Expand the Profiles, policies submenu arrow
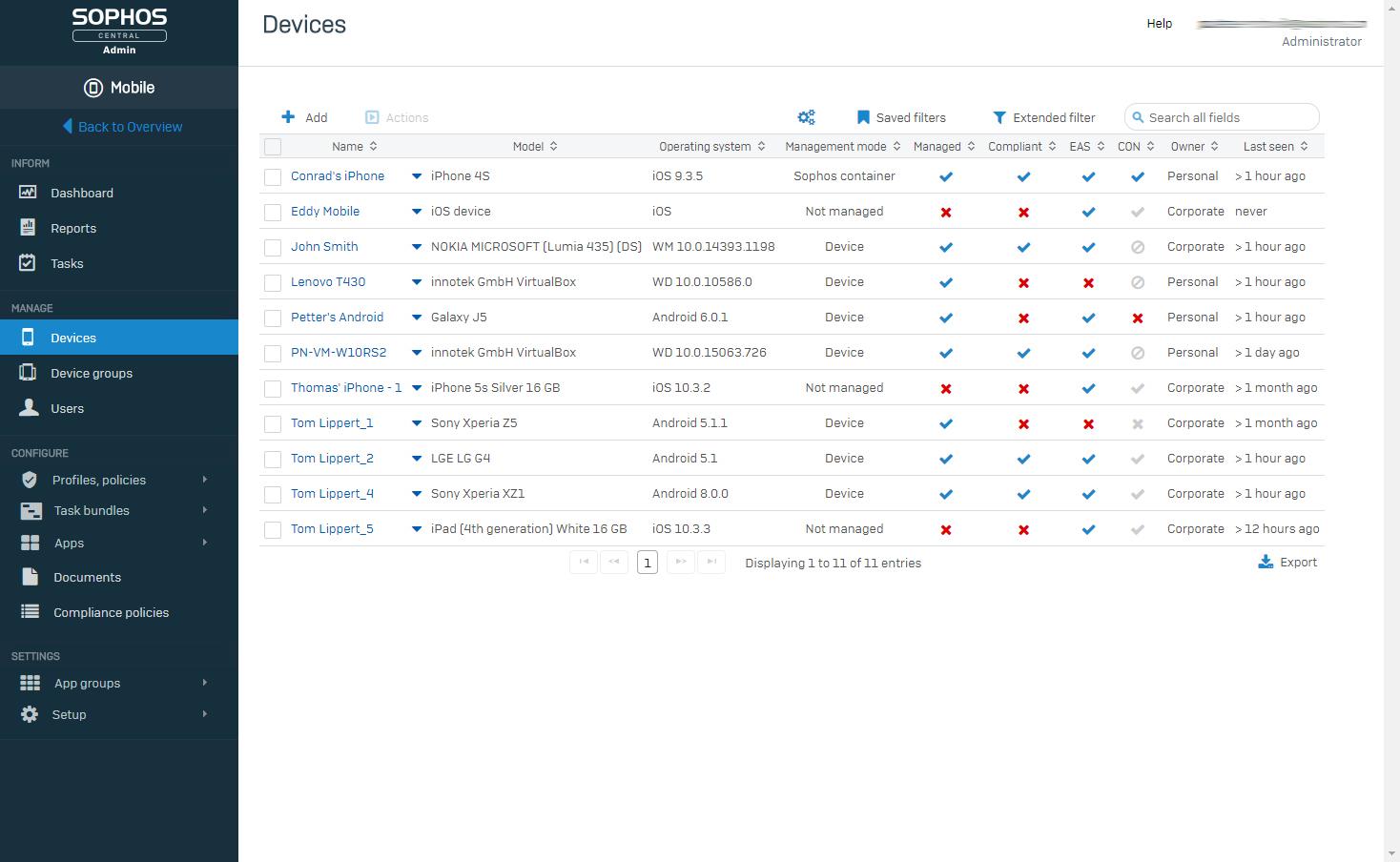Viewport: 1400px width, 862px height. (205, 479)
